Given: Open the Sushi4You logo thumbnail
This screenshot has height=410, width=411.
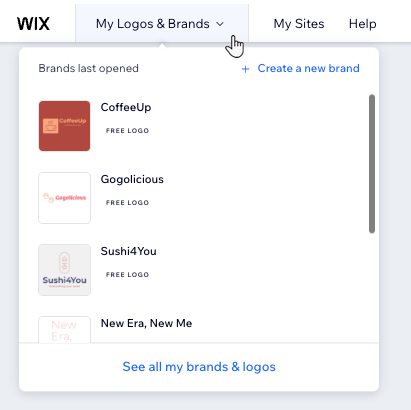Looking at the screenshot, I should [x=64, y=270].
